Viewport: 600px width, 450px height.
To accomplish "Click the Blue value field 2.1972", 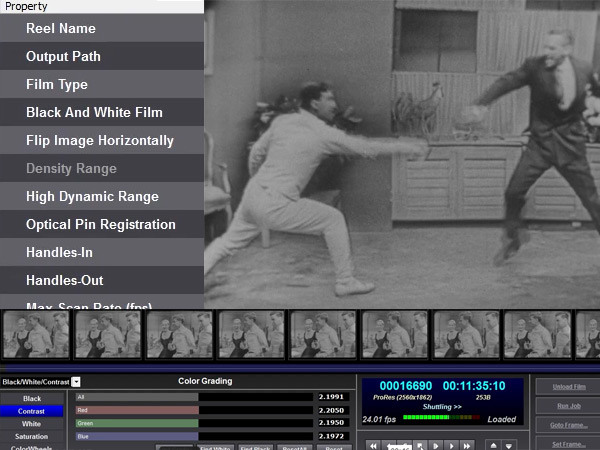I will [333, 436].
